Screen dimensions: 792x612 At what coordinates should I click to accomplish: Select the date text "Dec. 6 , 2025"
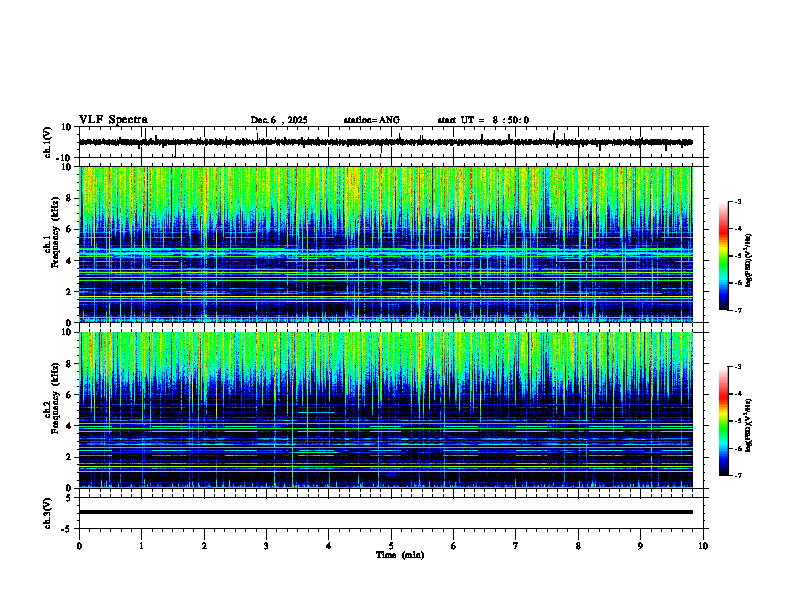point(279,120)
